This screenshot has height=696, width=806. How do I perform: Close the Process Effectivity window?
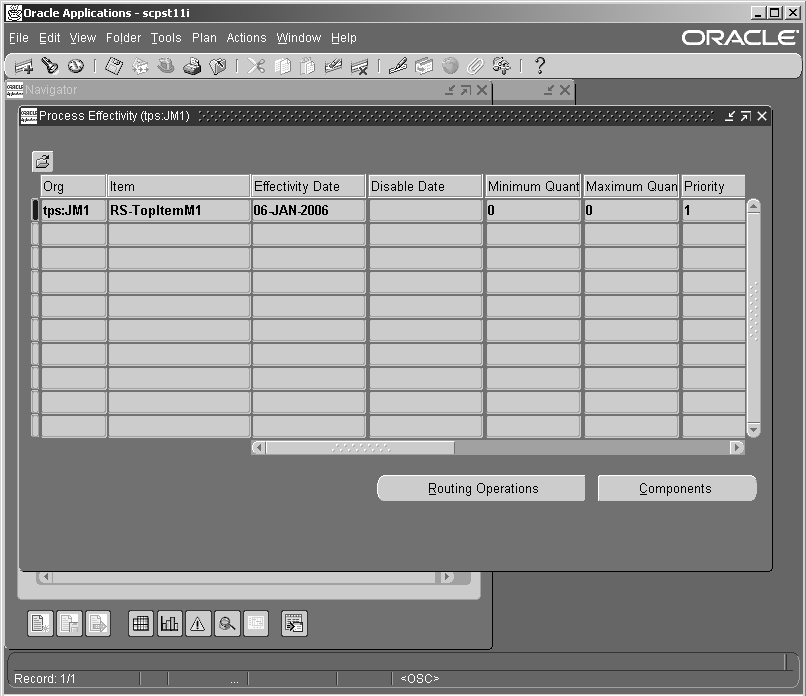pyautogui.click(x=762, y=116)
